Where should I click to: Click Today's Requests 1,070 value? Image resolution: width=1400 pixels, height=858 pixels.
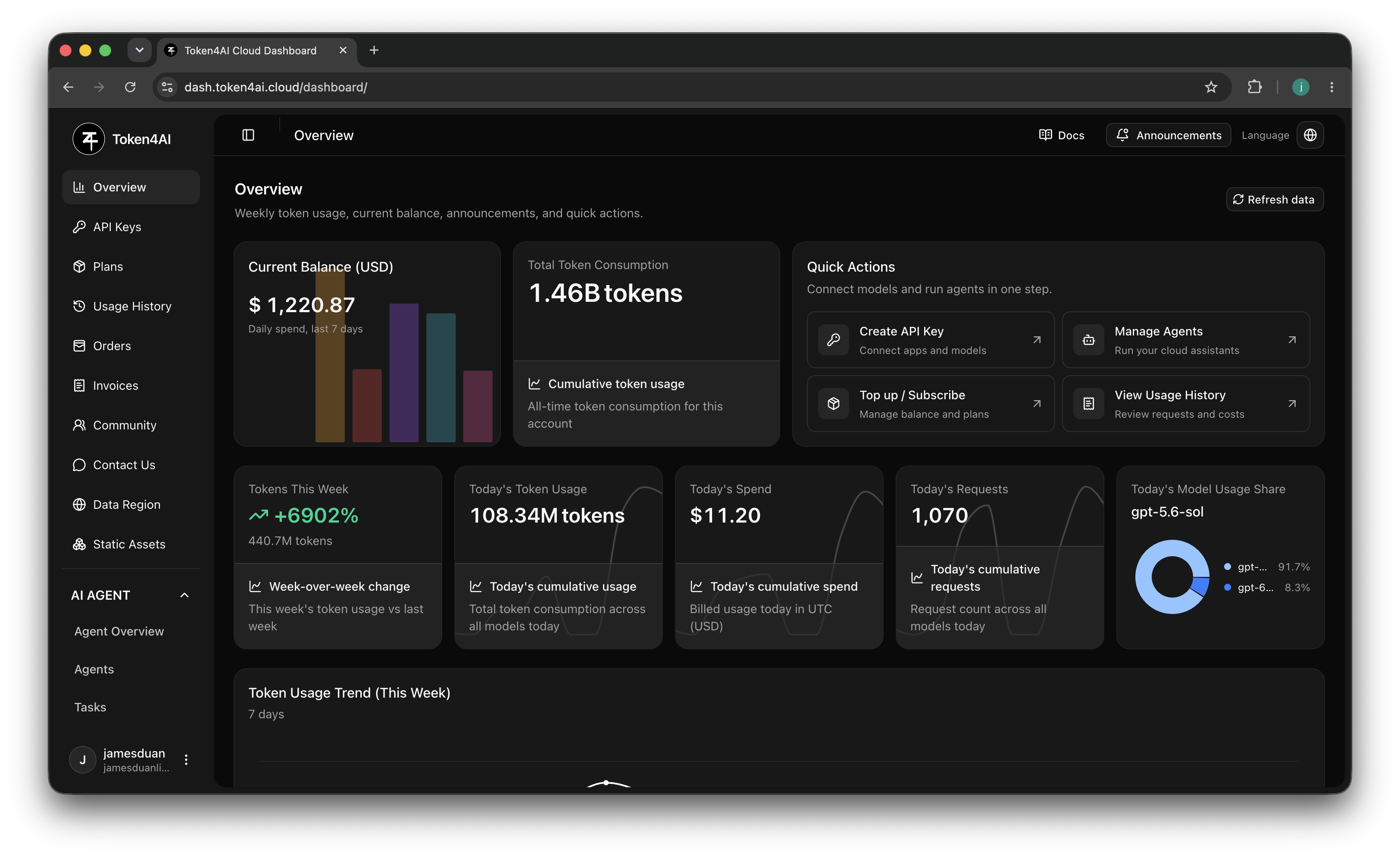(x=939, y=515)
